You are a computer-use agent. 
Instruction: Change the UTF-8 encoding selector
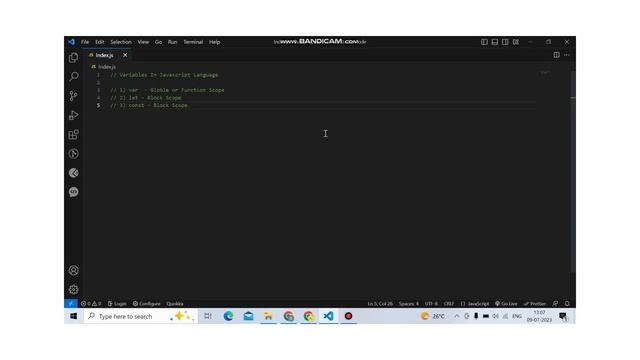click(x=431, y=304)
